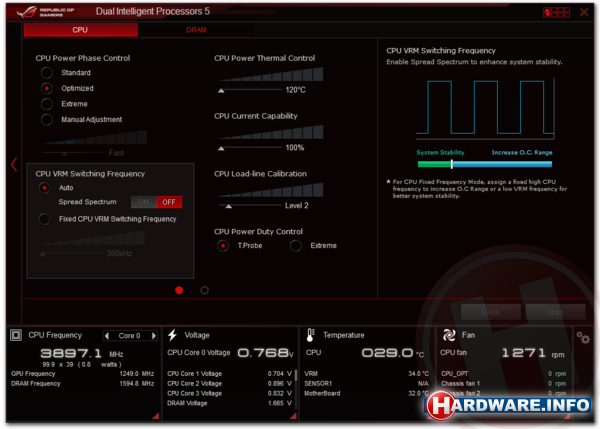Turn Spread Spectrum OFF
Viewport: 600px width, 429px height.
tap(169, 202)
